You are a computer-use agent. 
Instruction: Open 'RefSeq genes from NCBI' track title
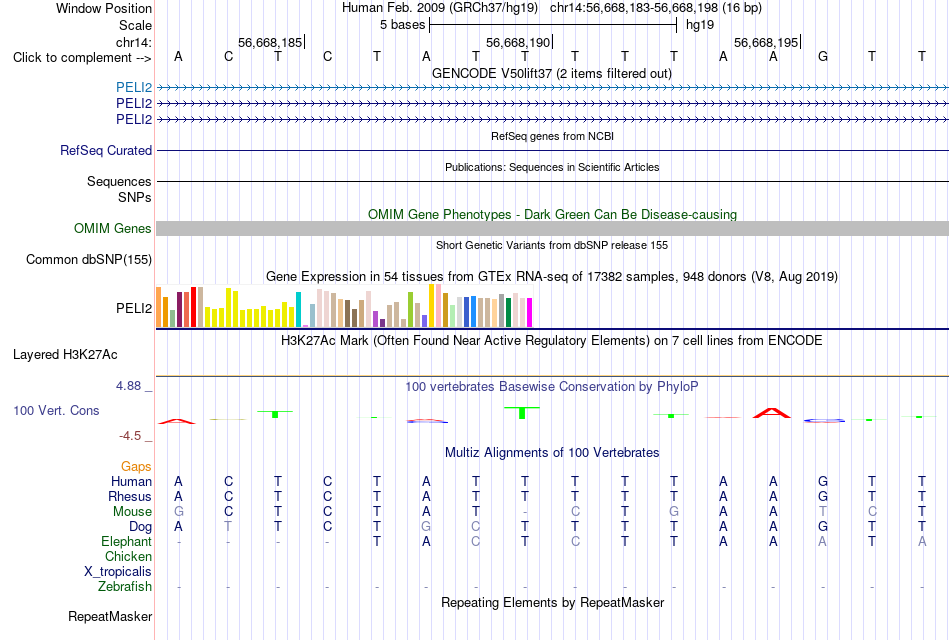(x=552, y=136)
